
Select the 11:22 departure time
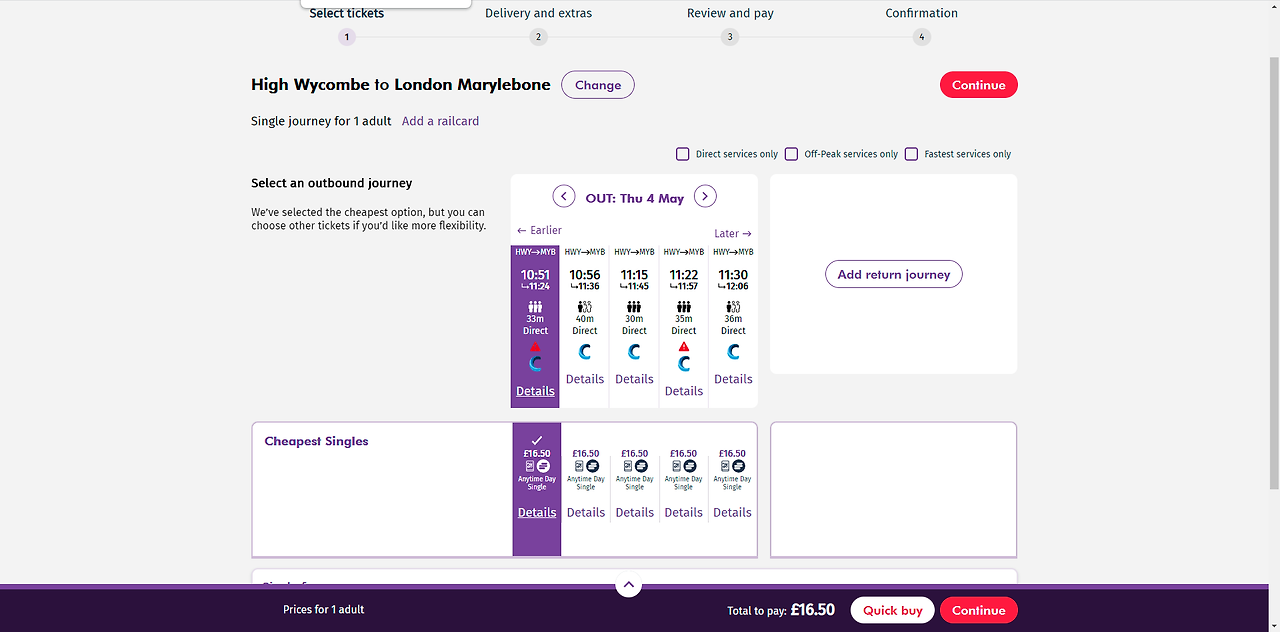tap(684, 275)
